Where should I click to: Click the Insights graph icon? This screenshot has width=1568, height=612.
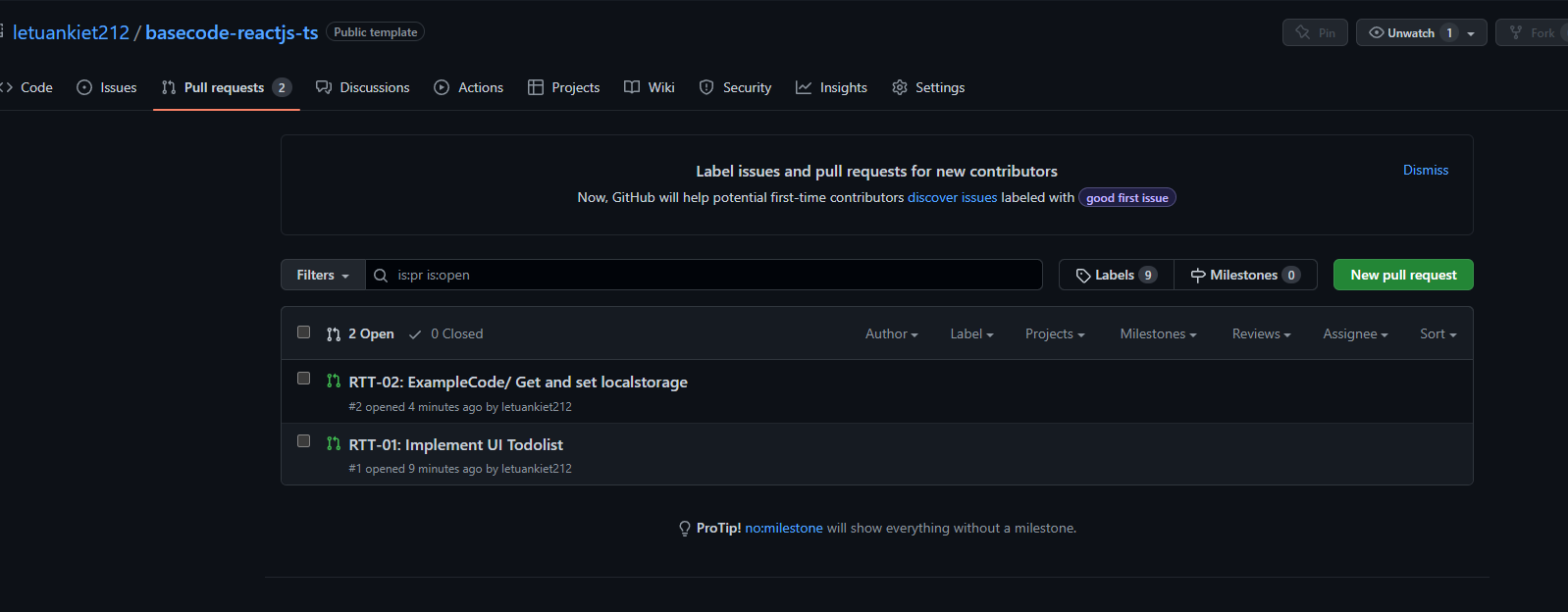coord(804,87)
